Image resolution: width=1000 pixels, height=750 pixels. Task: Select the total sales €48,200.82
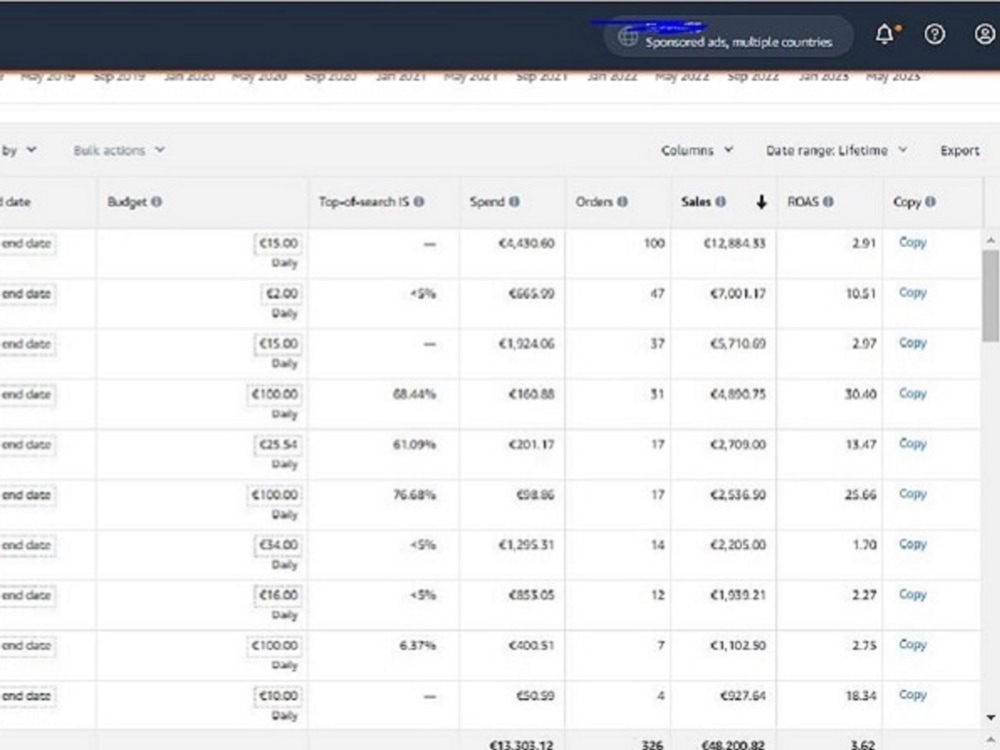(733, 744)
